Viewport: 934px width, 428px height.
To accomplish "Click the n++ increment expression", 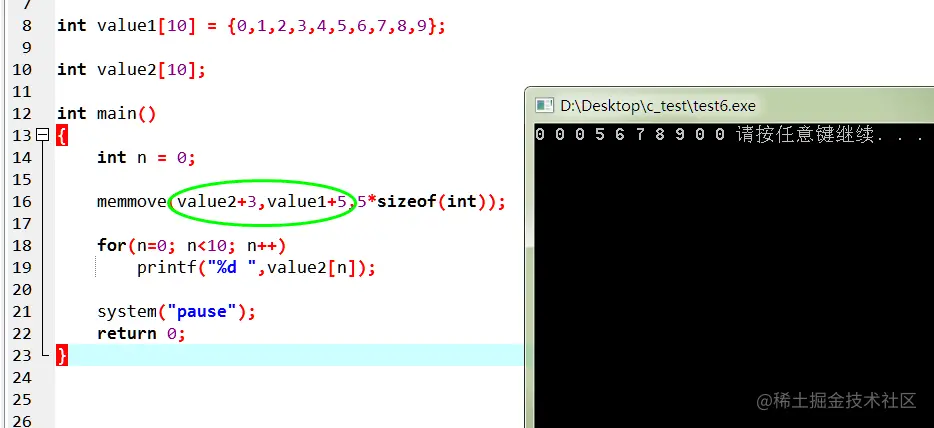I will (261, 245).
